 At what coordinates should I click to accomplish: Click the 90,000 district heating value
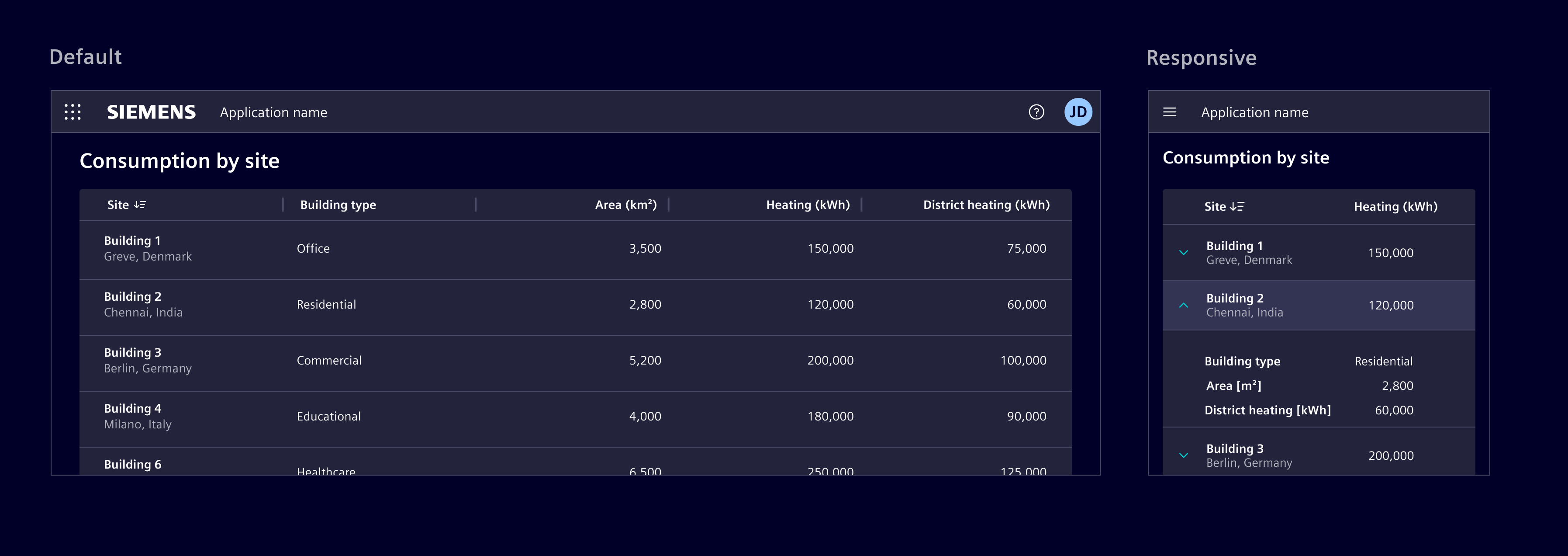point(1026,417)
